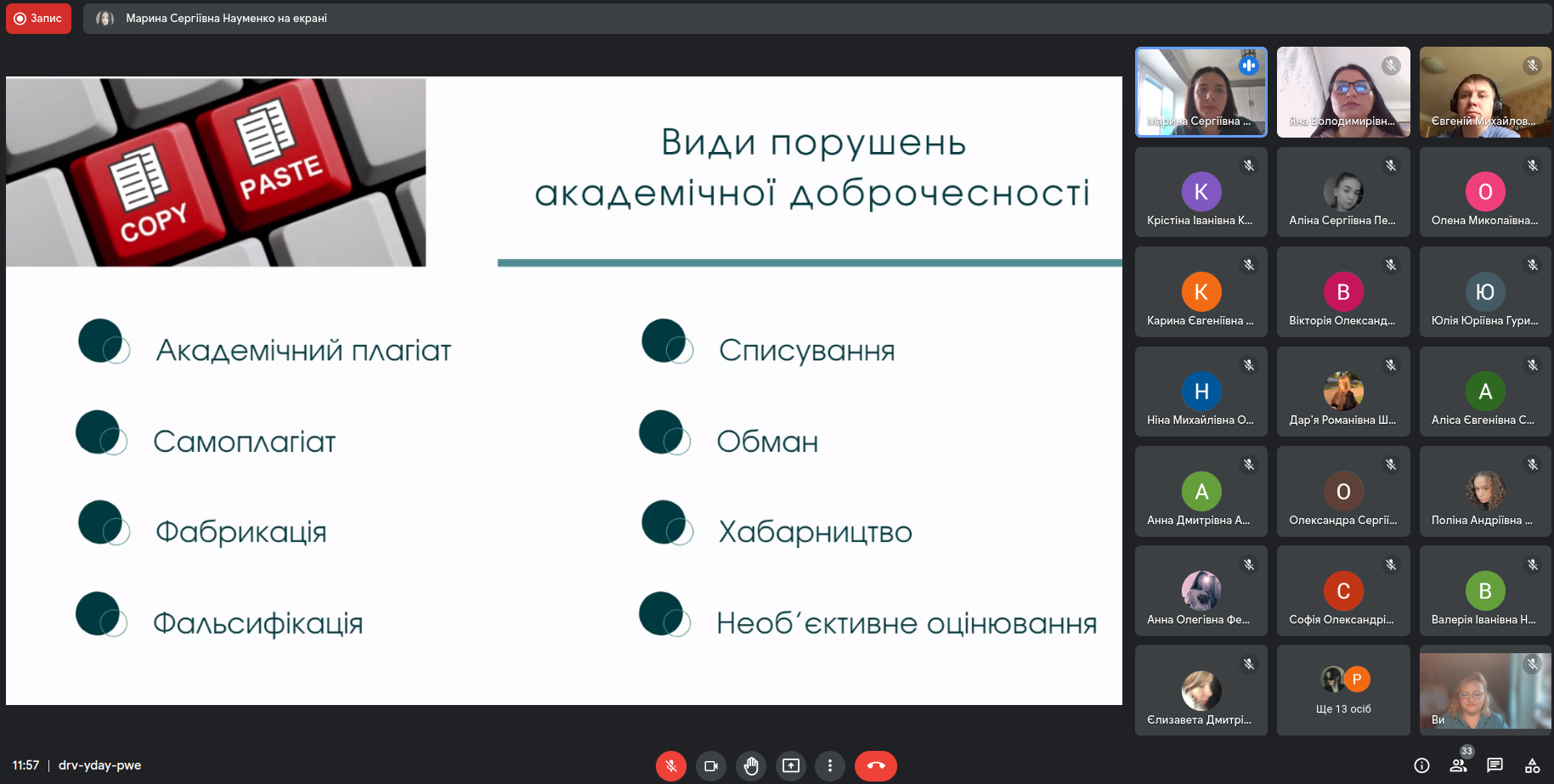Click the muted mic icon on Олена Миколаївна's tile

(1533, 166)
